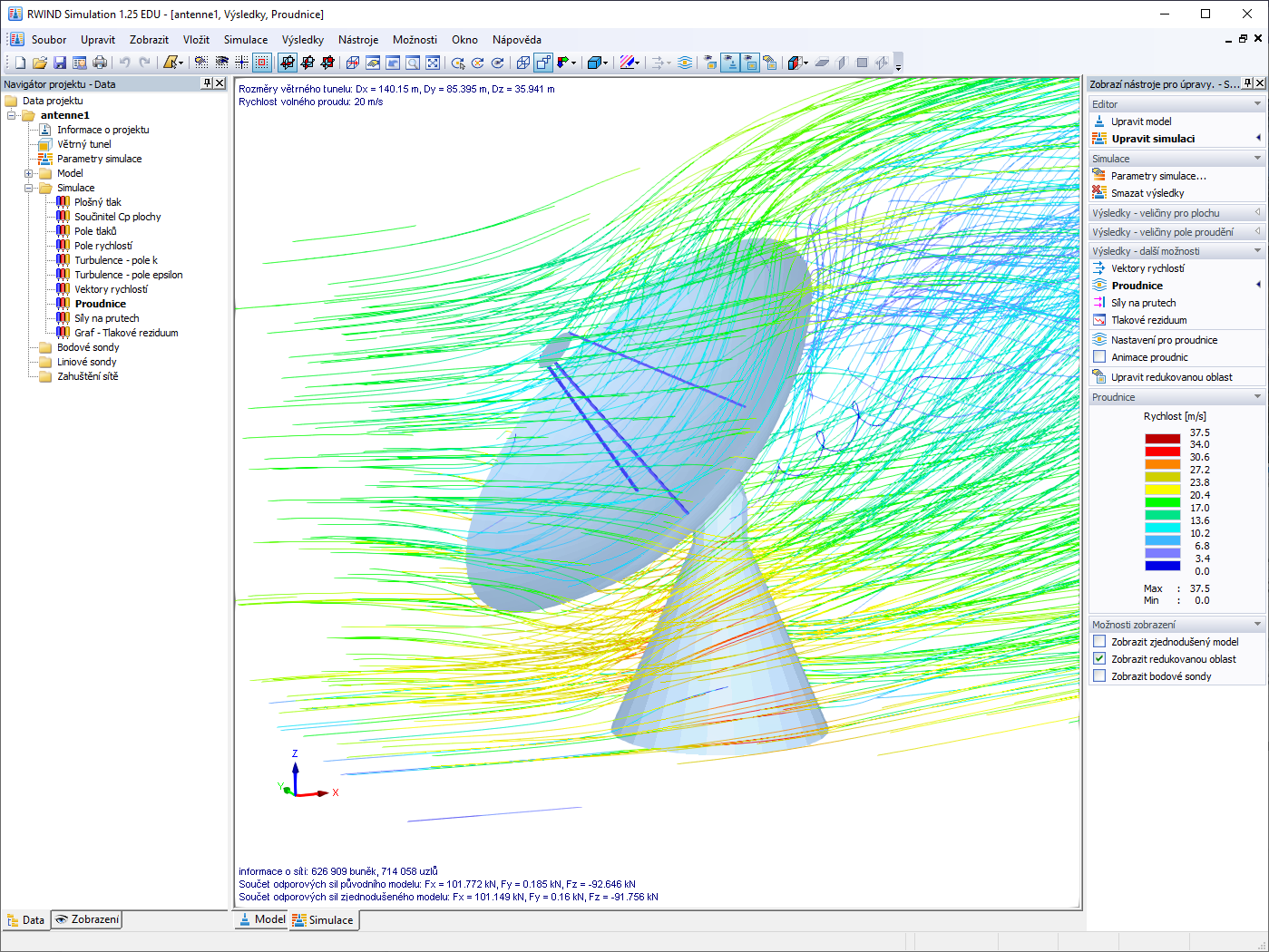This screenshot has width=1269, height=952.
Task: Collapse the antenne1 tree node
Action: pos(12,115)
